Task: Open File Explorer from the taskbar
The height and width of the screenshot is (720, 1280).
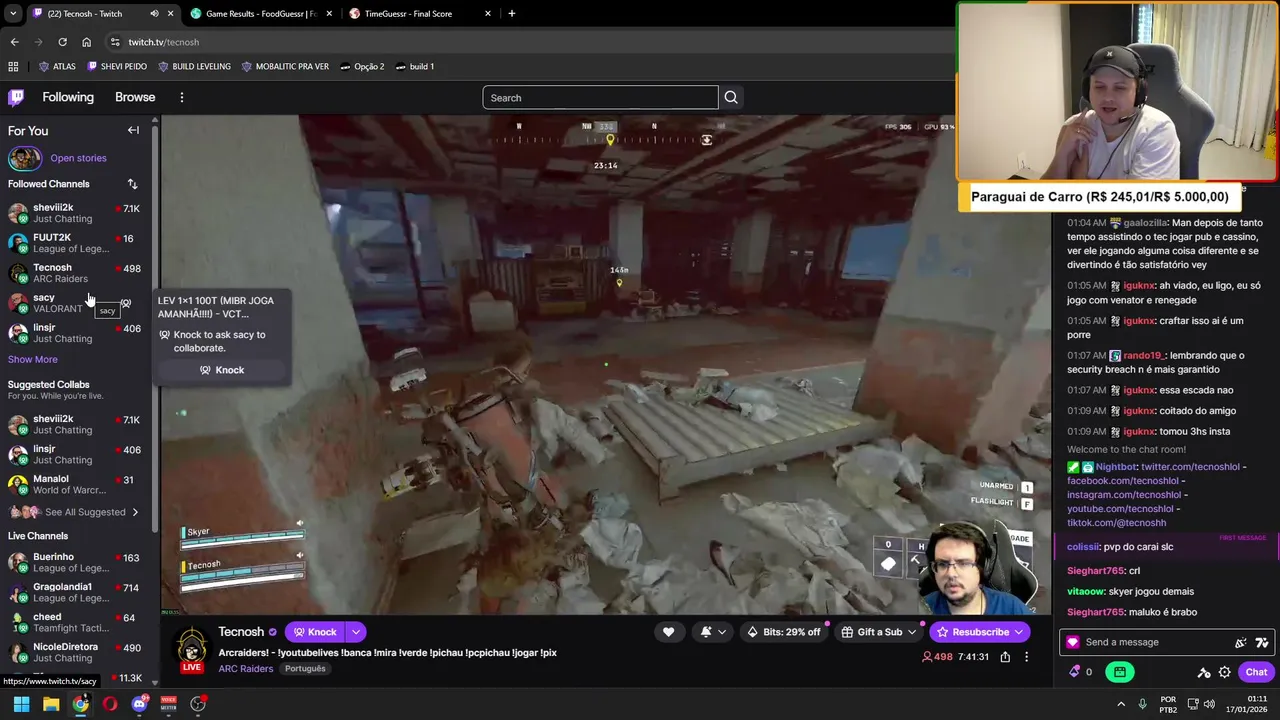Action: tap(51, 704)
